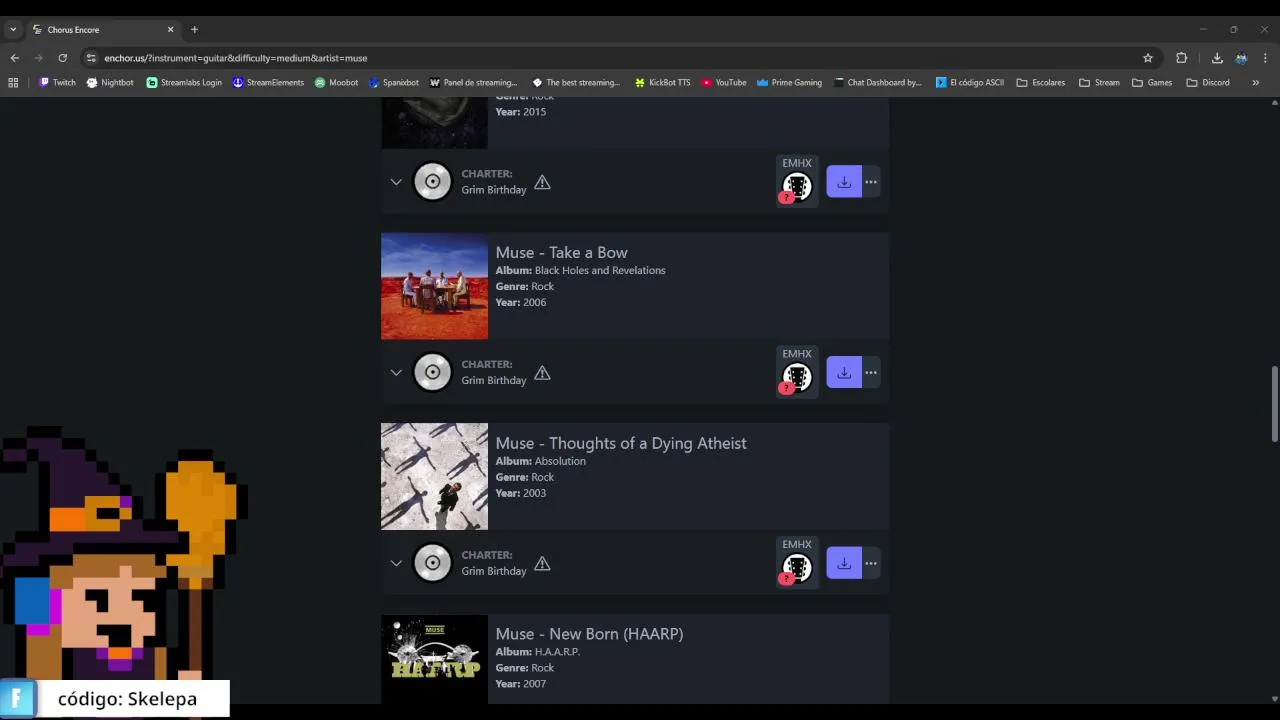Show more bookmarks with the overflow chevron
This screenshot has width=1280, height=720.
click(x=1255, y=83)
